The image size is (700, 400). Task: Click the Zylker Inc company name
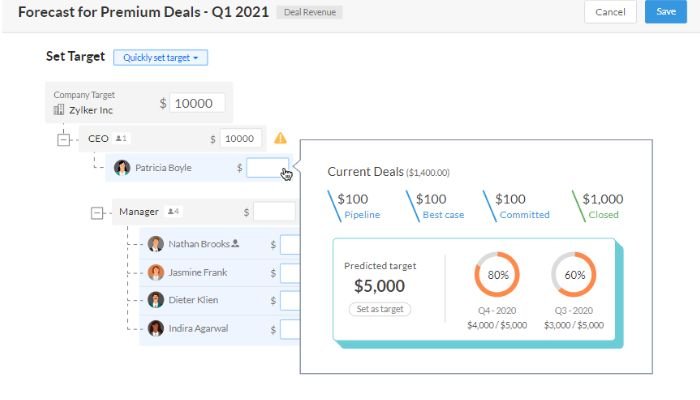(91, 110)
